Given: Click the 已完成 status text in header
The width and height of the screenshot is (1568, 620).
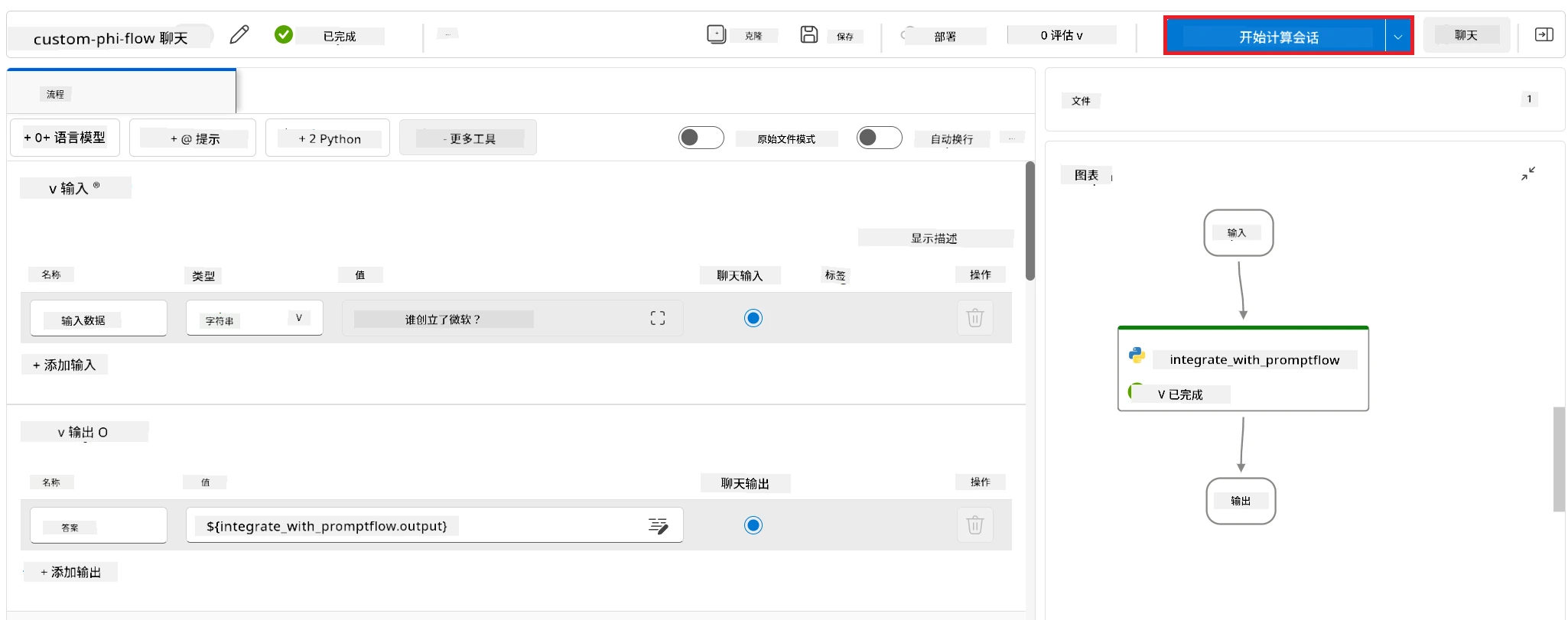Looking at the screenshot, I should (340, 36).
